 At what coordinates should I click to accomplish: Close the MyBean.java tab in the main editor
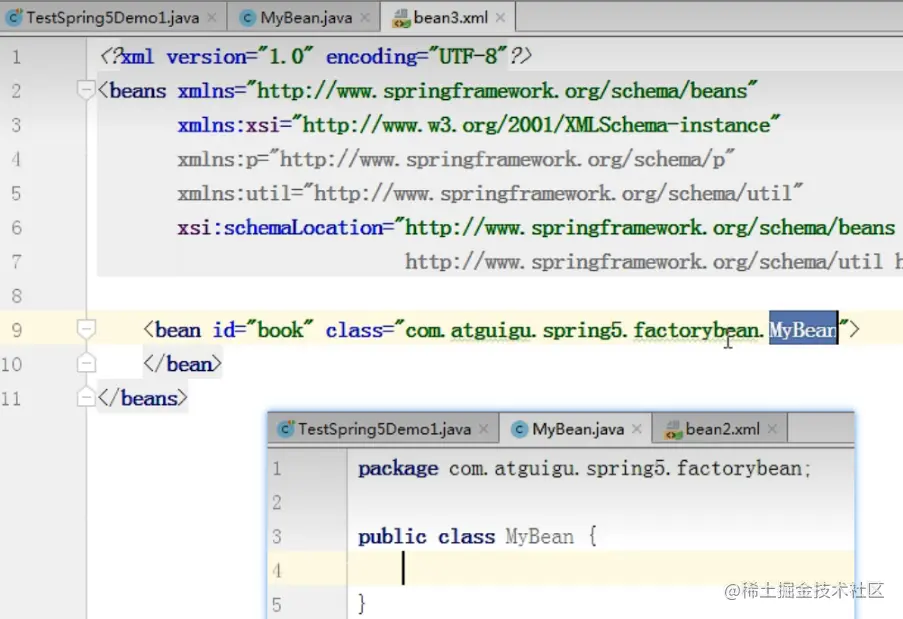(365, 18)
